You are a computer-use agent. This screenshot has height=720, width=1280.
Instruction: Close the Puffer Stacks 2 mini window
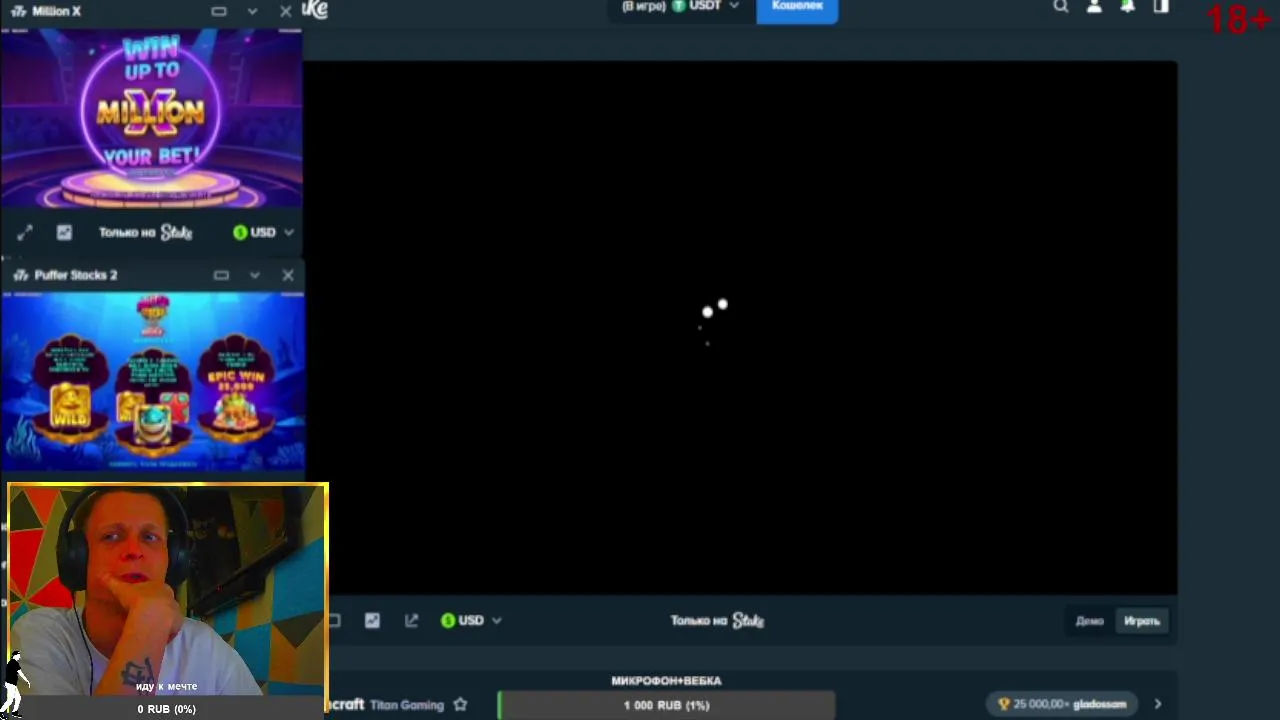coord(288,275)
